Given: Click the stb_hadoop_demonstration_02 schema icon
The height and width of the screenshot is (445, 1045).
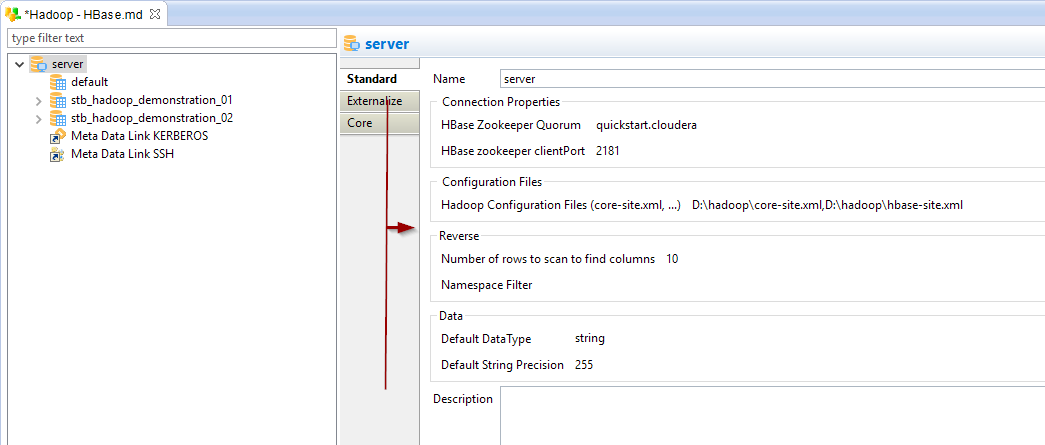Looking at the screenshot, I should pyautogui.click(x=58, y=119).
